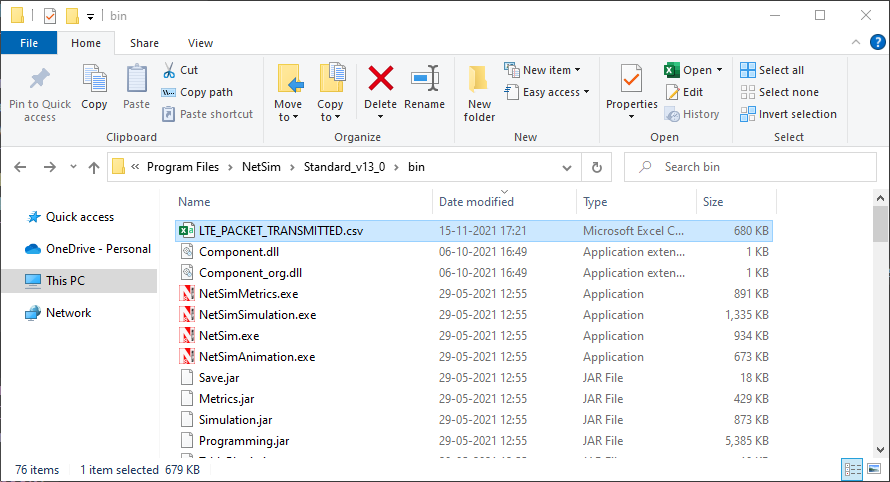Image resolution: width=890 pixels, height=482 pixels.
Task: Open the File menu tab
Action: 29,43
